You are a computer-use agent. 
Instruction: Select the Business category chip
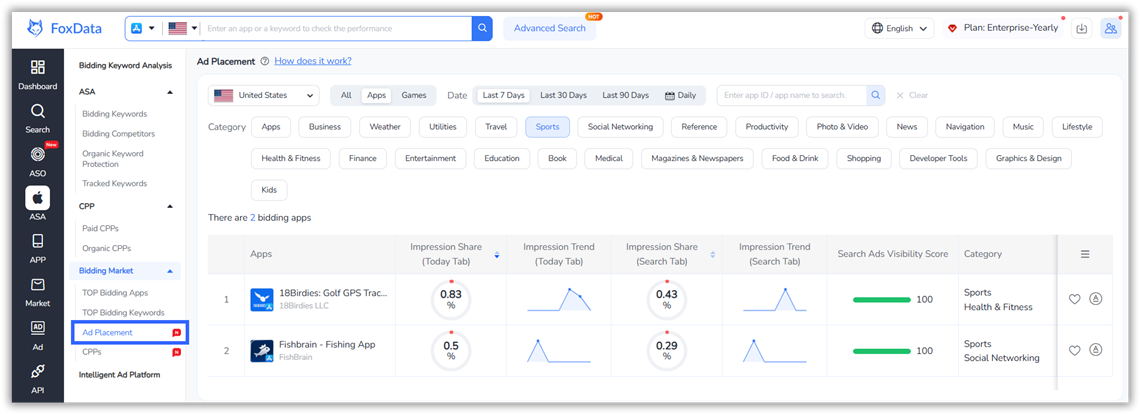[x=325, y=127]
